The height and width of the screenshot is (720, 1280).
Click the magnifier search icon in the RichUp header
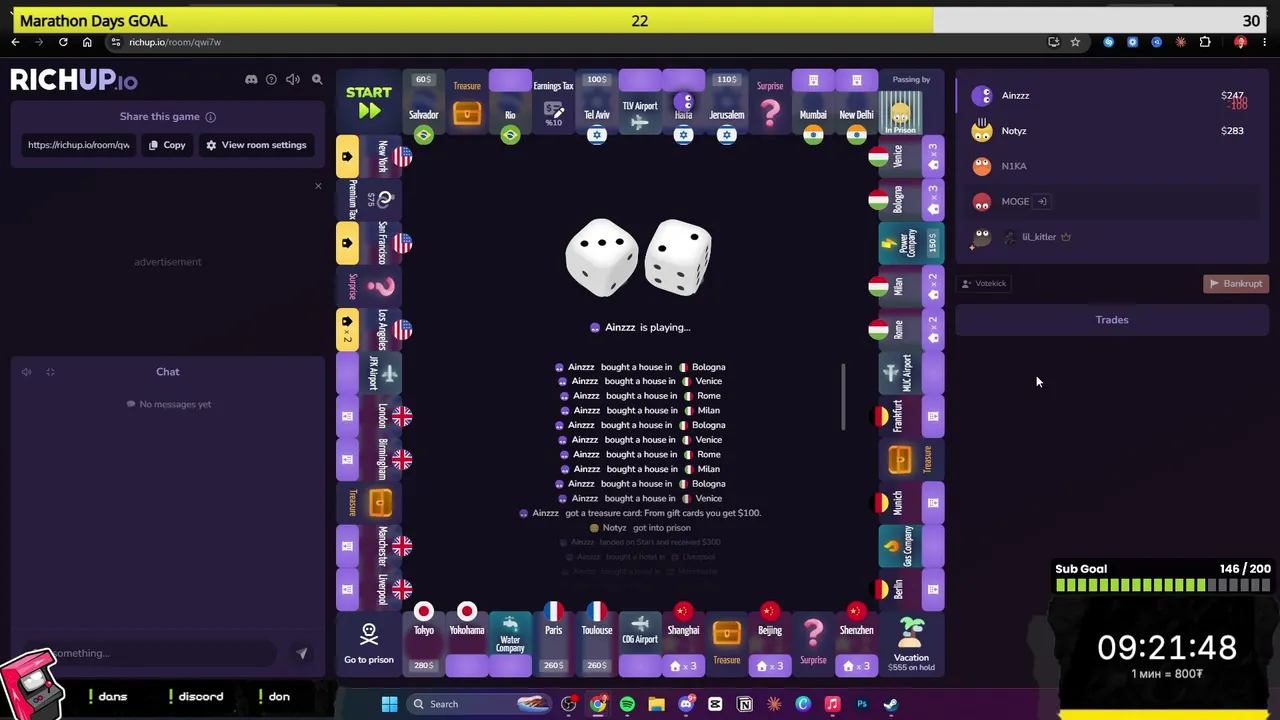tap(317, 80)
